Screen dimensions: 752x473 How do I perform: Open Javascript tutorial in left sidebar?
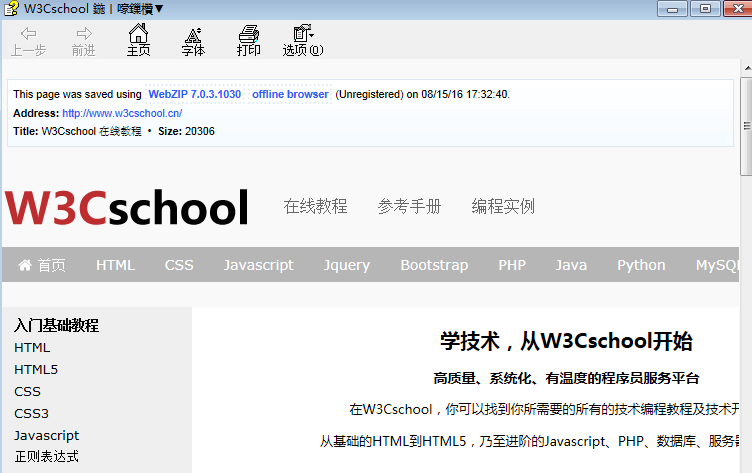coord(47,436)
